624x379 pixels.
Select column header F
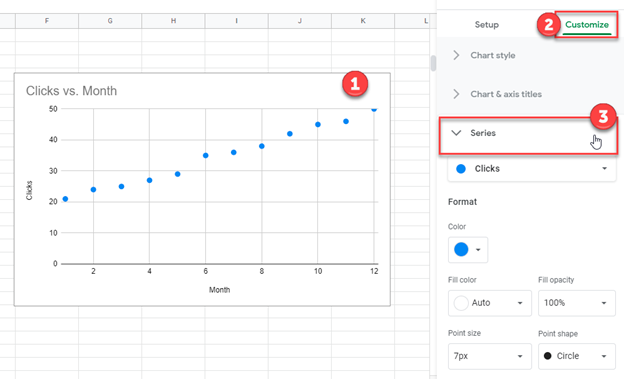(47, 21)
